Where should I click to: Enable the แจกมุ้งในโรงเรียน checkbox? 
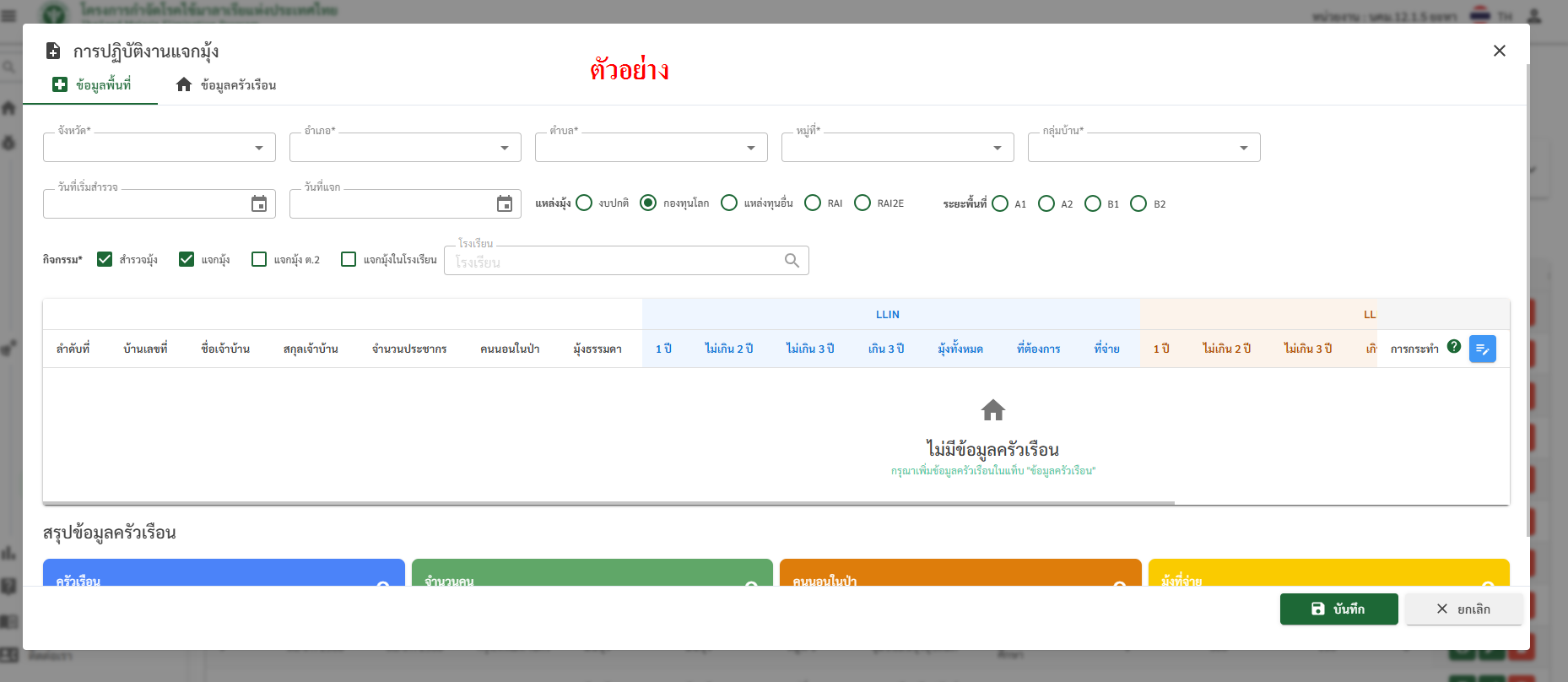click(349, 259)
